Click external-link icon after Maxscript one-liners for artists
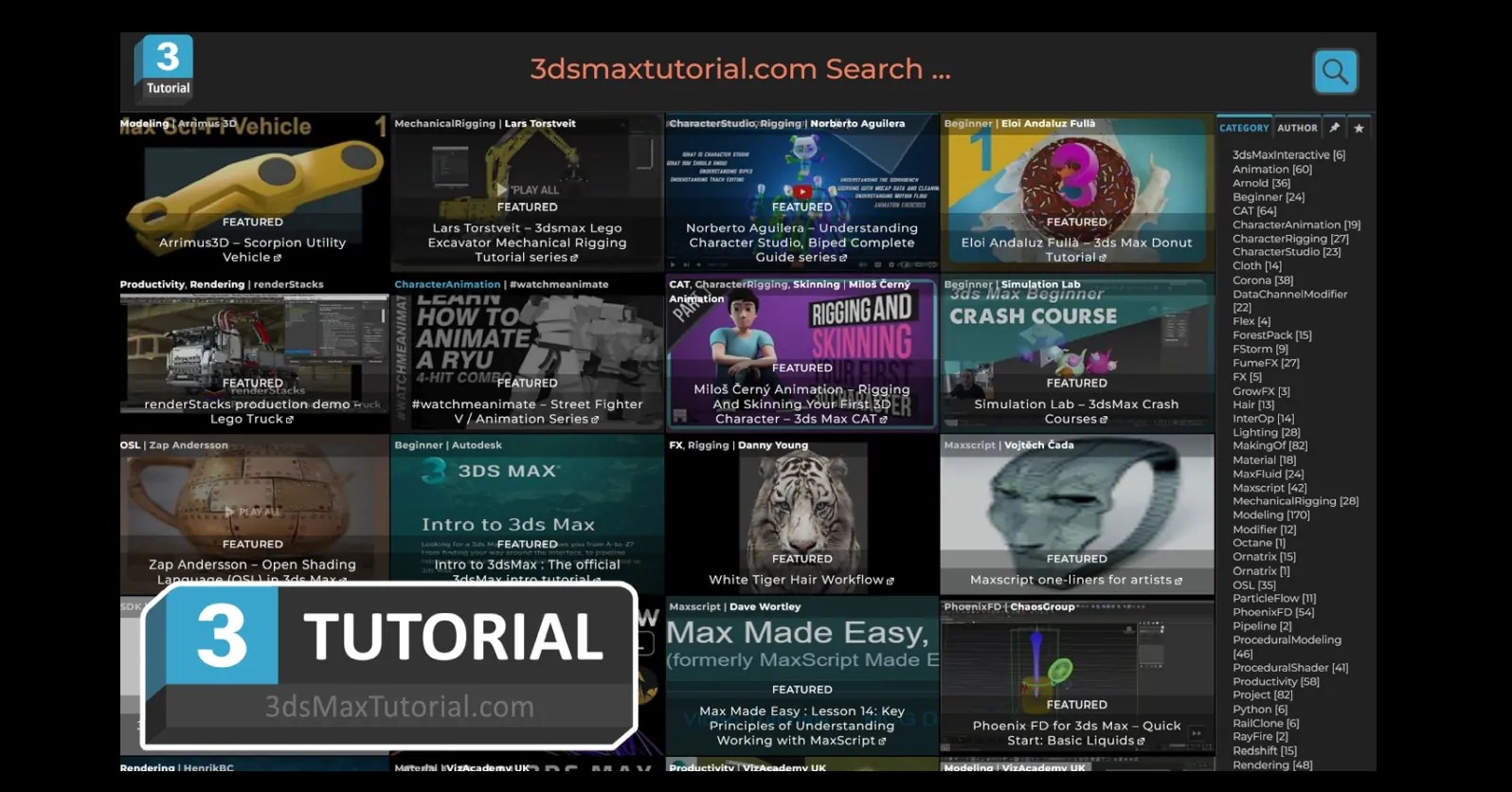 1179,581
